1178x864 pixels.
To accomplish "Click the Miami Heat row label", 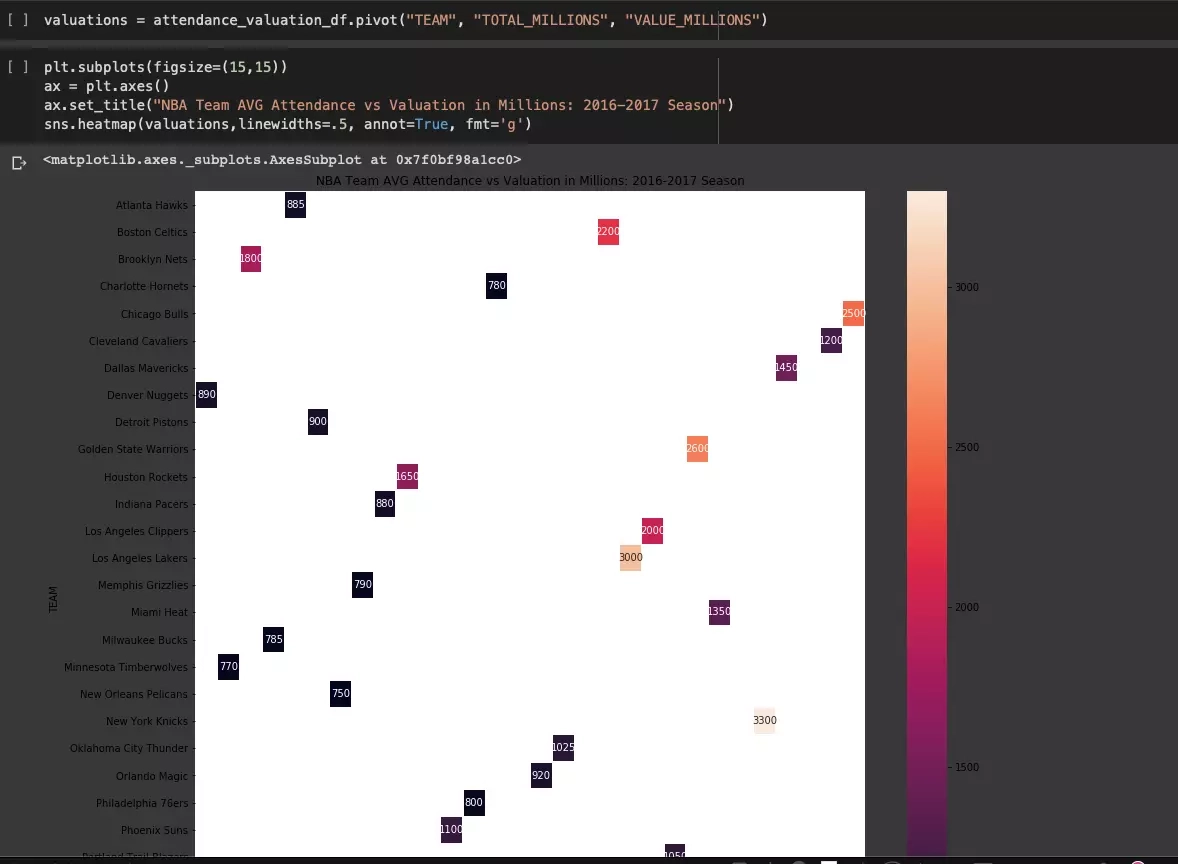I will pos(159,612).
